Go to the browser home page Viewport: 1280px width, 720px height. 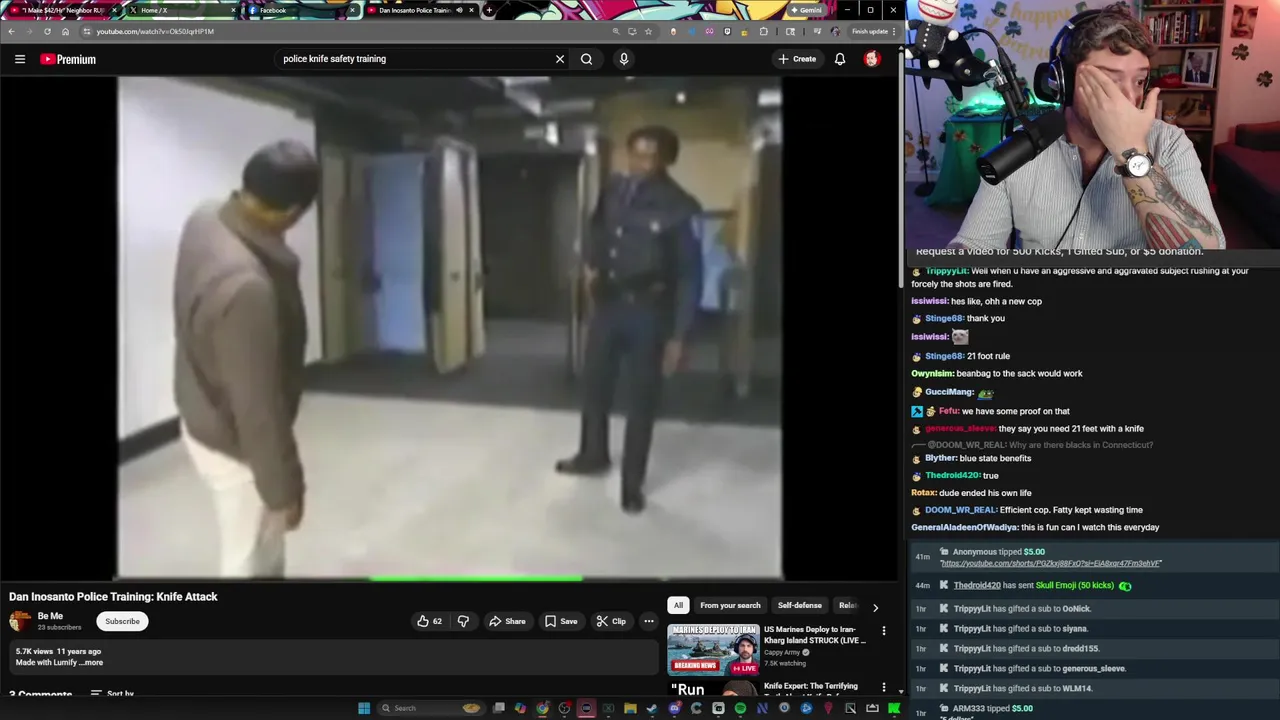pyautogui.click(x=66, y=31)
